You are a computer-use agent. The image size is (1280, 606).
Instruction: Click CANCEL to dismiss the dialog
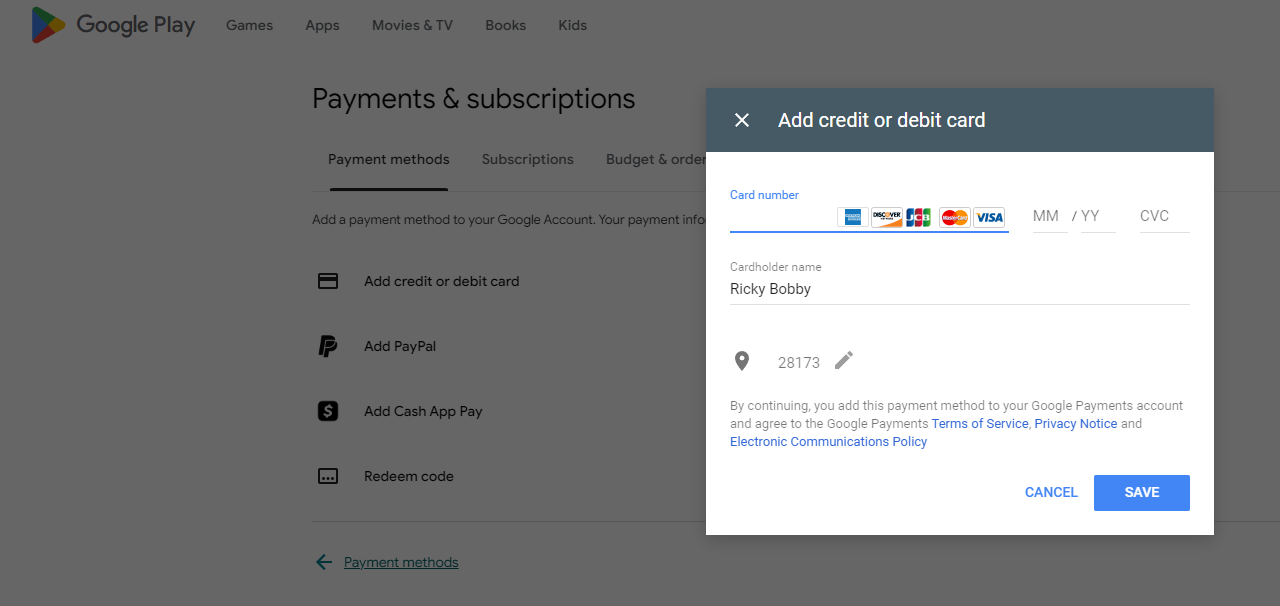(x=1051, y=492)
